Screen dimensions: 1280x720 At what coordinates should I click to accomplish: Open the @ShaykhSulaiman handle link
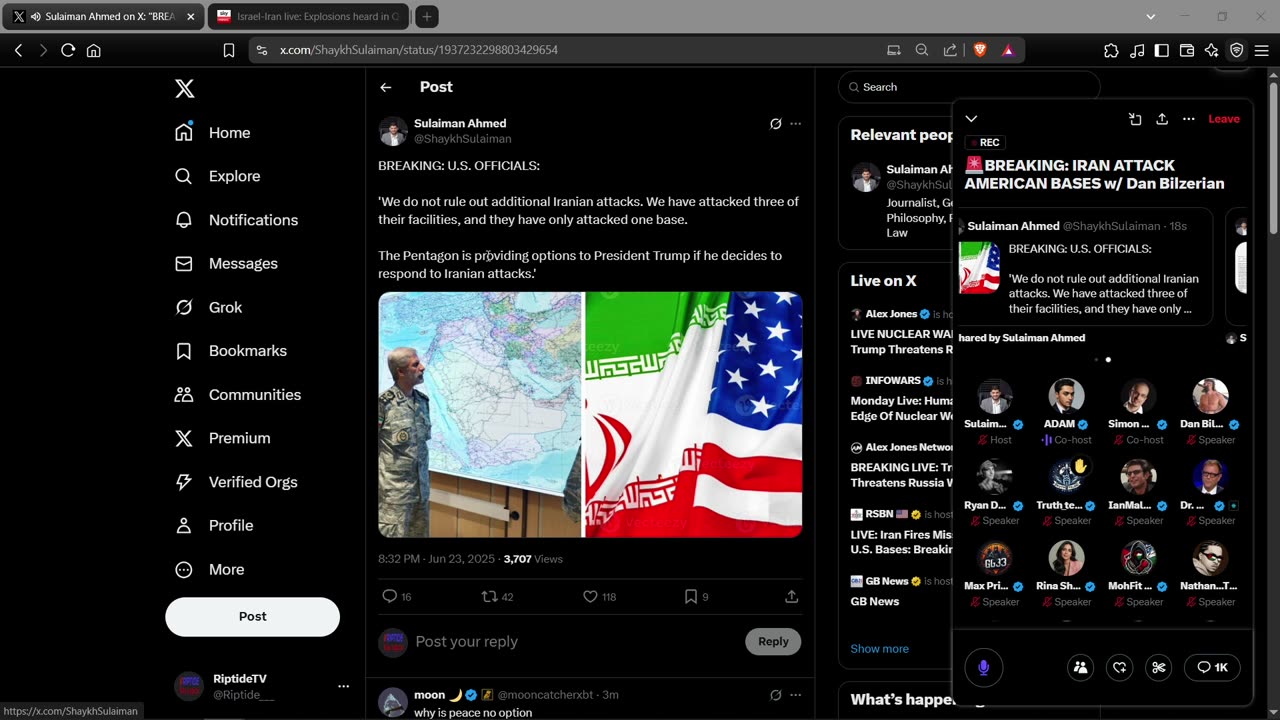point(463,139)
